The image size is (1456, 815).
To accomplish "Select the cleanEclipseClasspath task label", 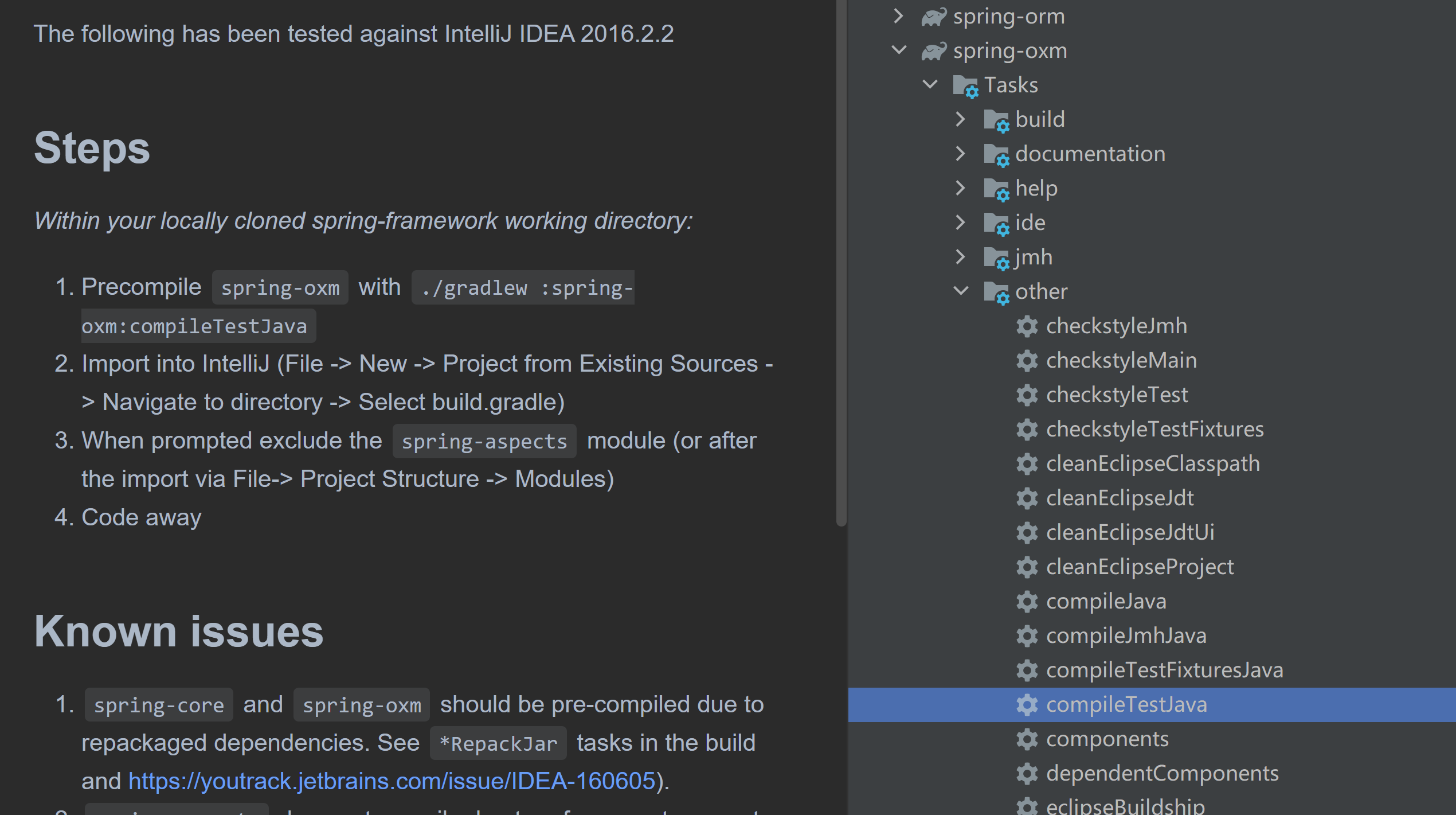I will click(1153, 464).
